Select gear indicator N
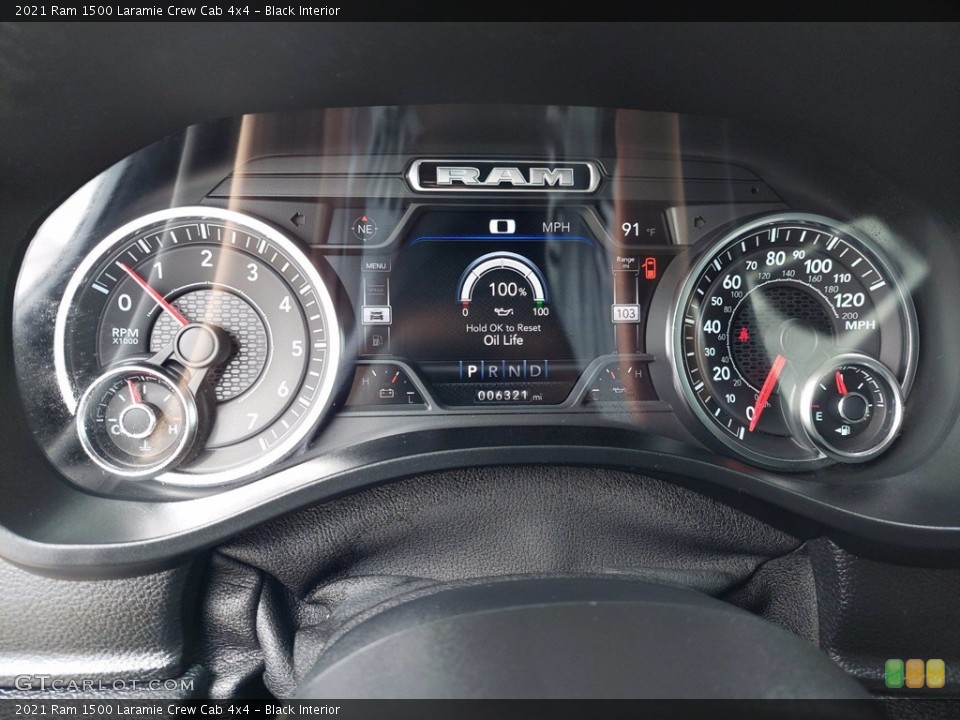The image size is (960, 720). coord(514,371)
